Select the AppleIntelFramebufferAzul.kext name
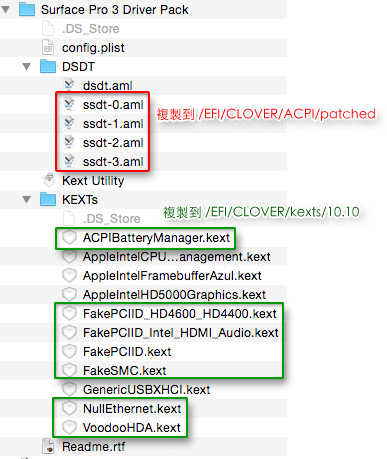Image resolution: width=387 pixels, height=459 pixels. [172, 276]
